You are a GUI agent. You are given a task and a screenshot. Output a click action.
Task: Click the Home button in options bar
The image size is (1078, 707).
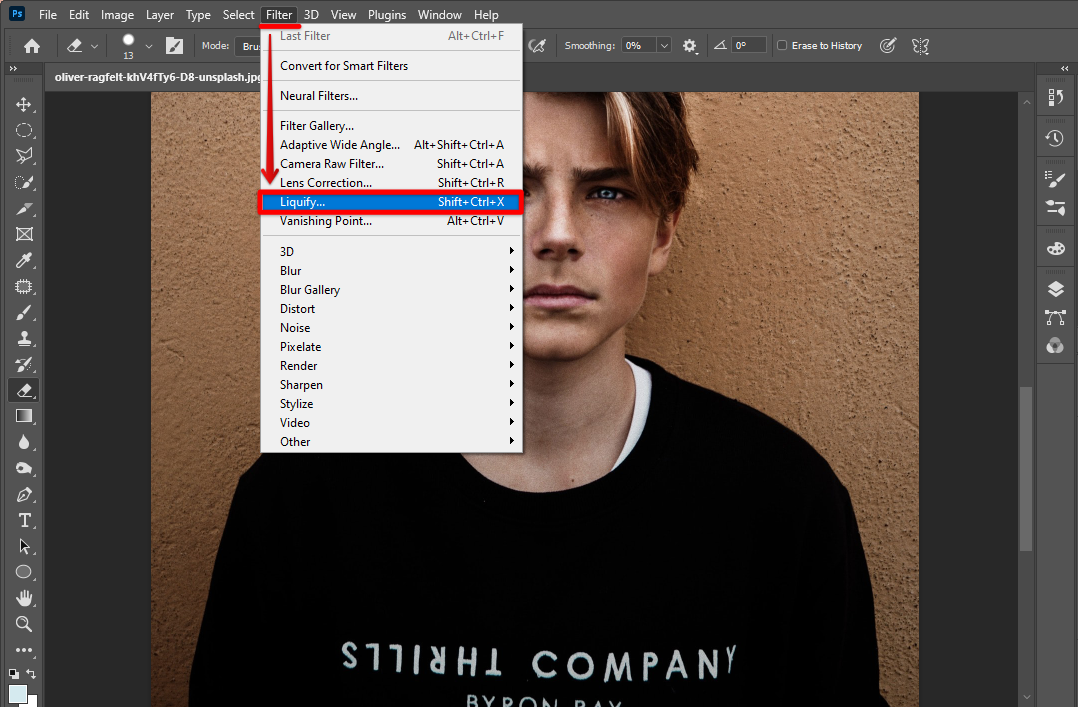click(32, 46)
